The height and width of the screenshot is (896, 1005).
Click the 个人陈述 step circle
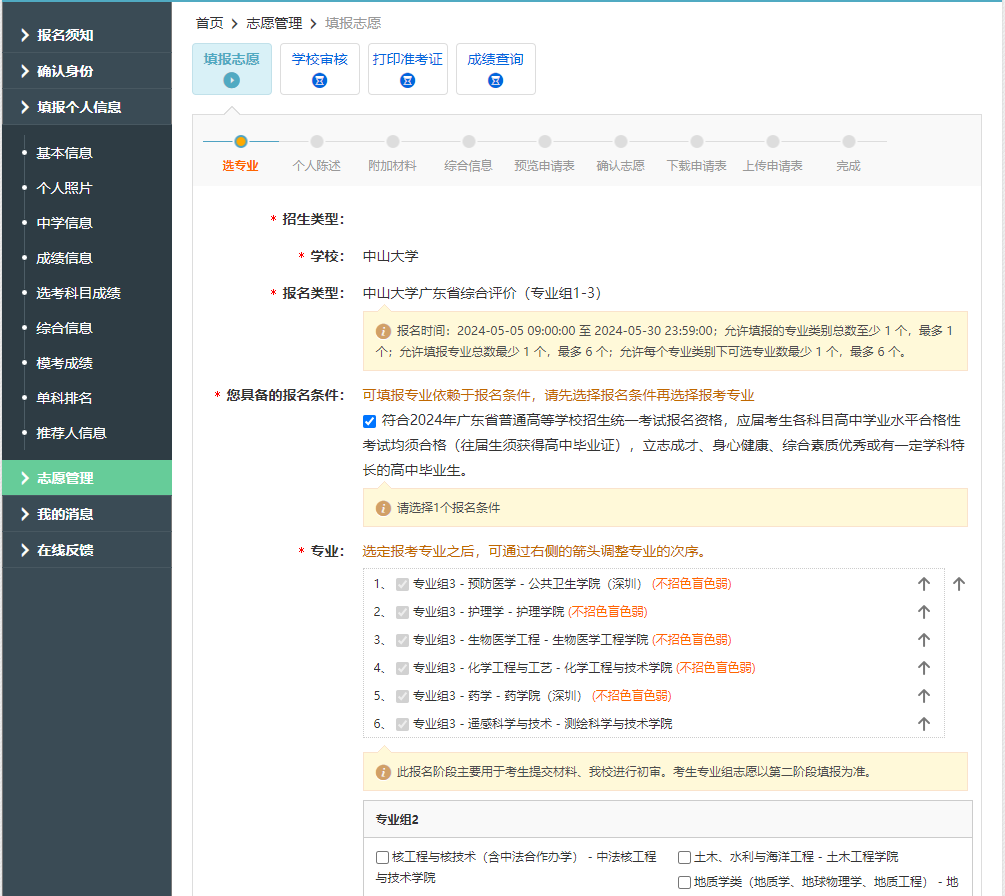tap(317, 141)
